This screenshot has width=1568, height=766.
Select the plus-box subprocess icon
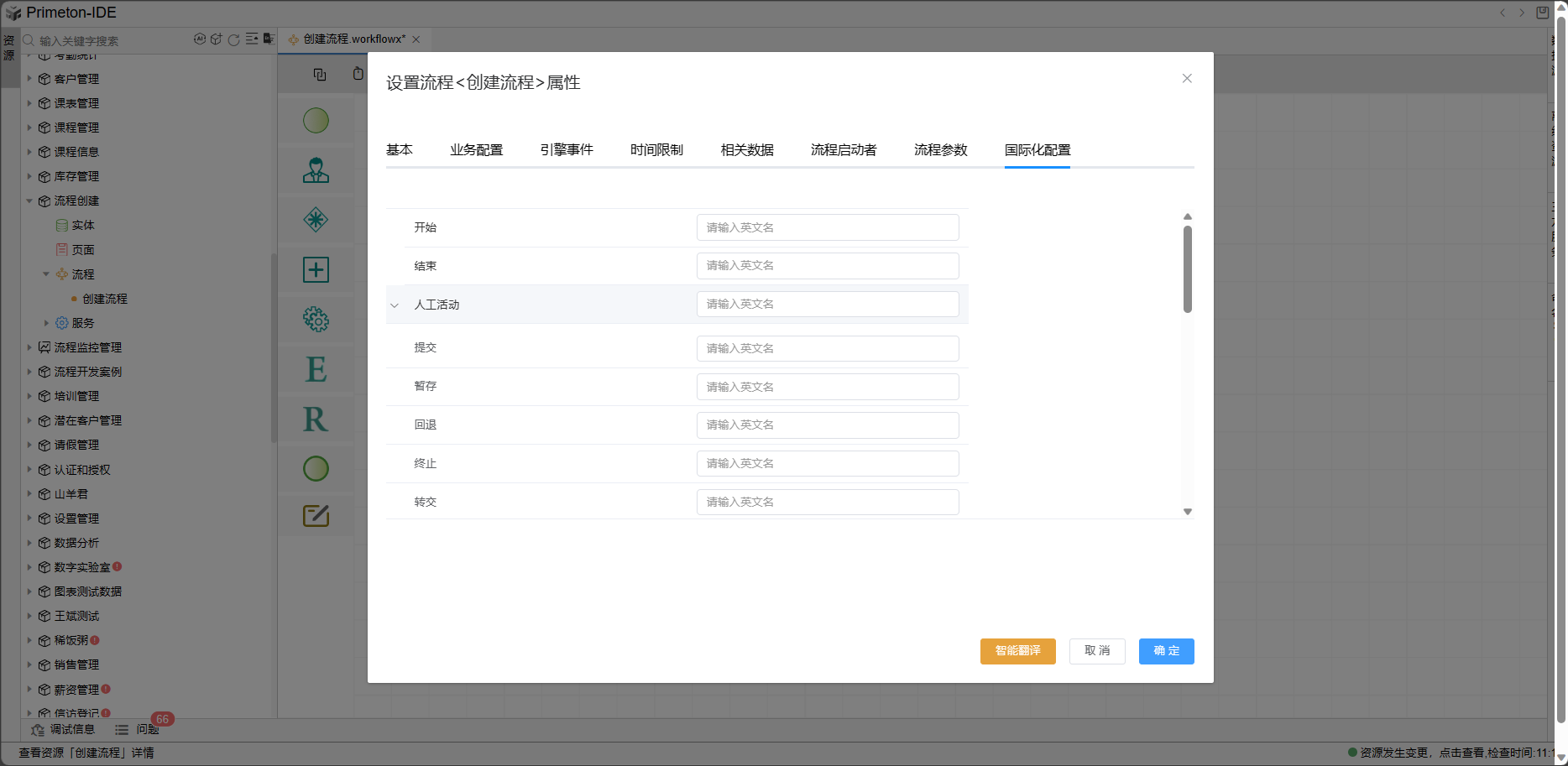pyautogui.click(x=316, y=270)
